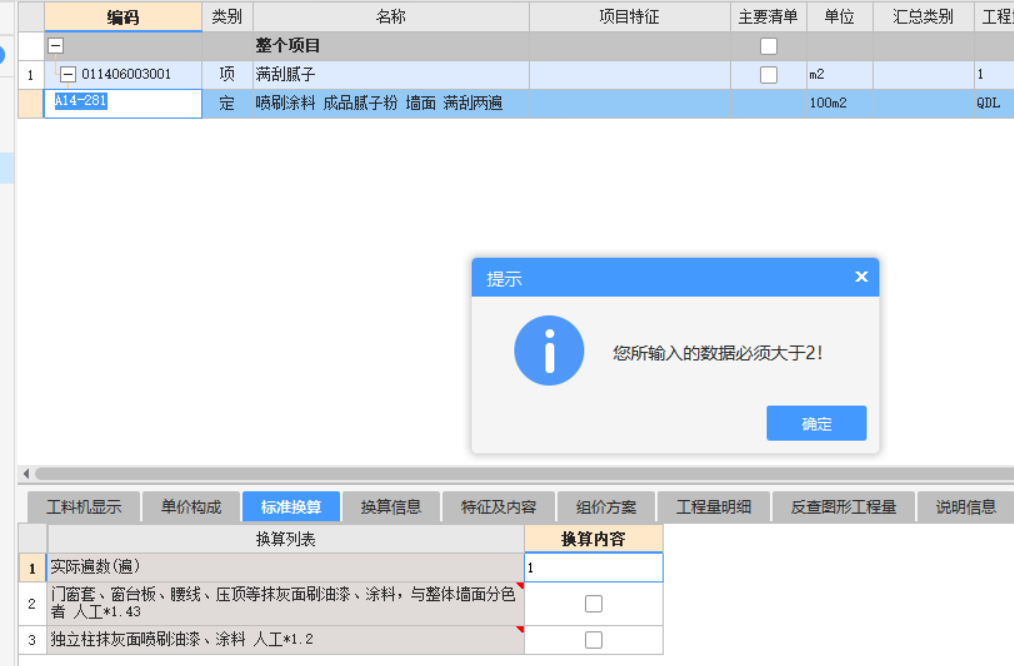Toggle 主要清单 checkbox for 满刮腻子 row
The image size is (1014, 666).
click(768, 74)
